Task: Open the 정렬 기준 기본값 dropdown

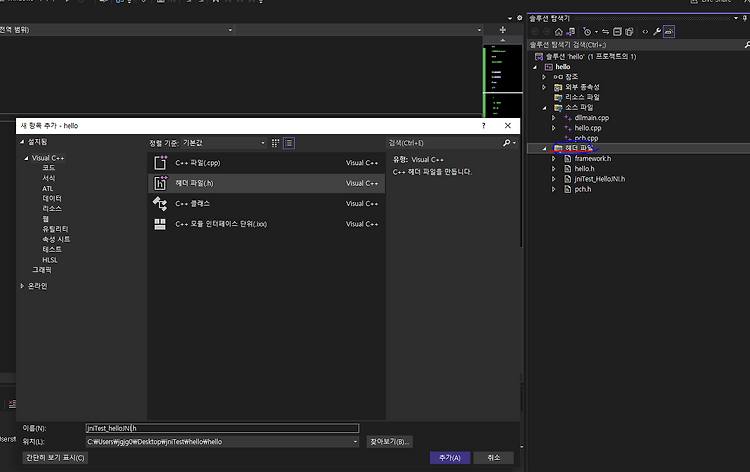Action: pyautogui.click(x=224, y=143)
